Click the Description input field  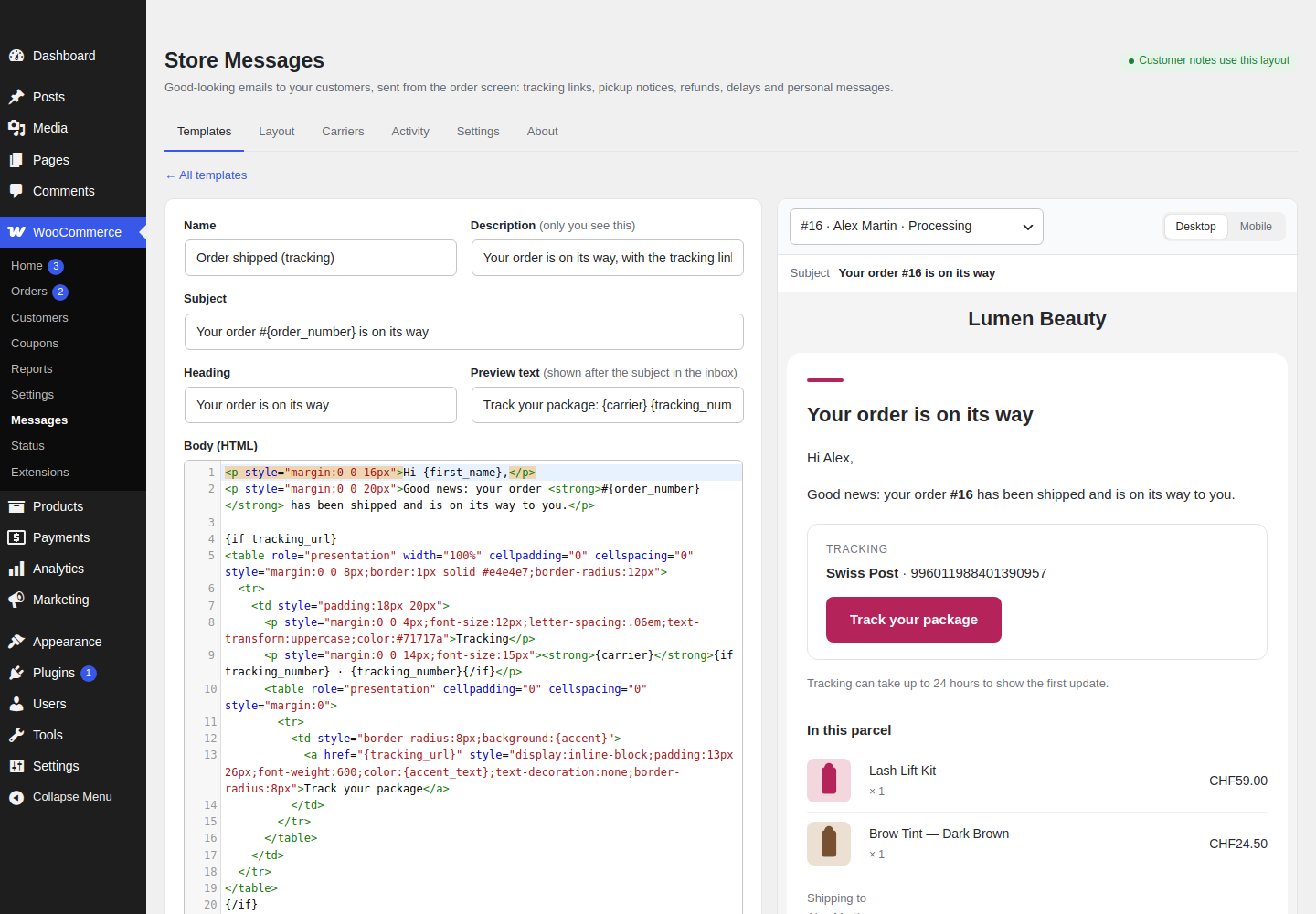tap(608, 258)
